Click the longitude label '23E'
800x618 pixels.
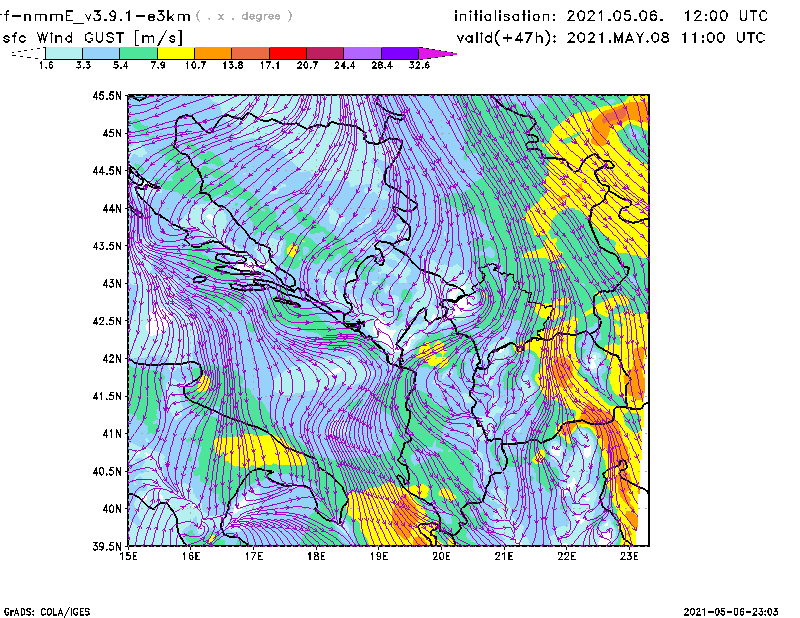coord(629,556)
